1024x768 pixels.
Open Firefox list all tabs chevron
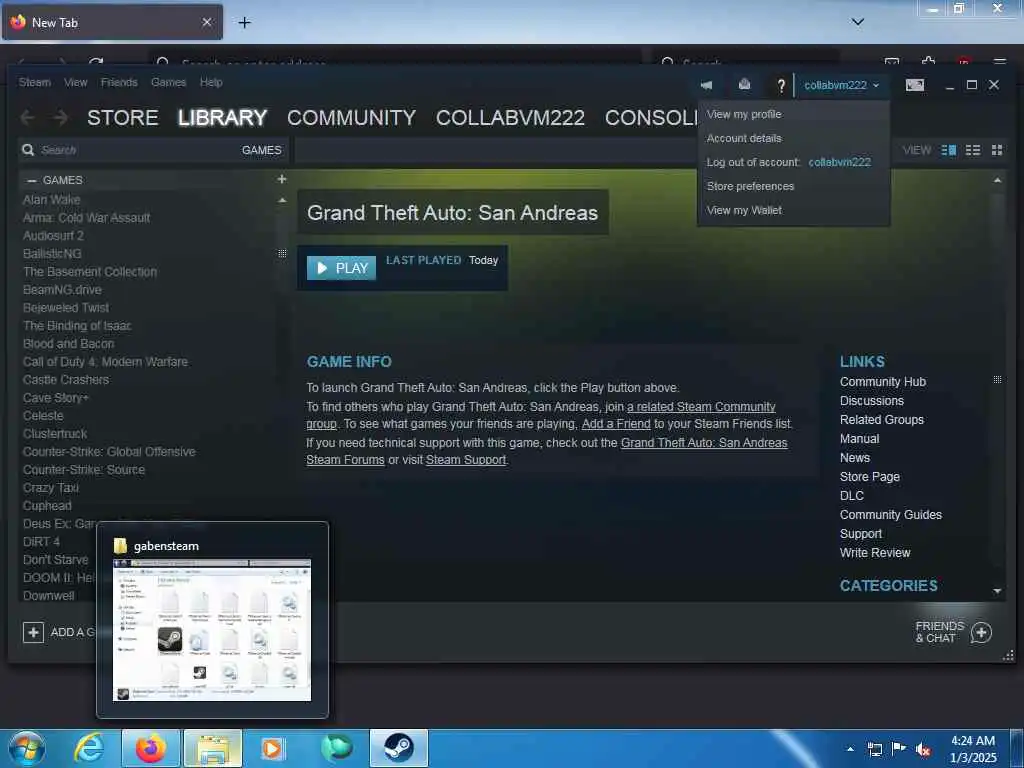pyautogui.click(x=857, y=22)
